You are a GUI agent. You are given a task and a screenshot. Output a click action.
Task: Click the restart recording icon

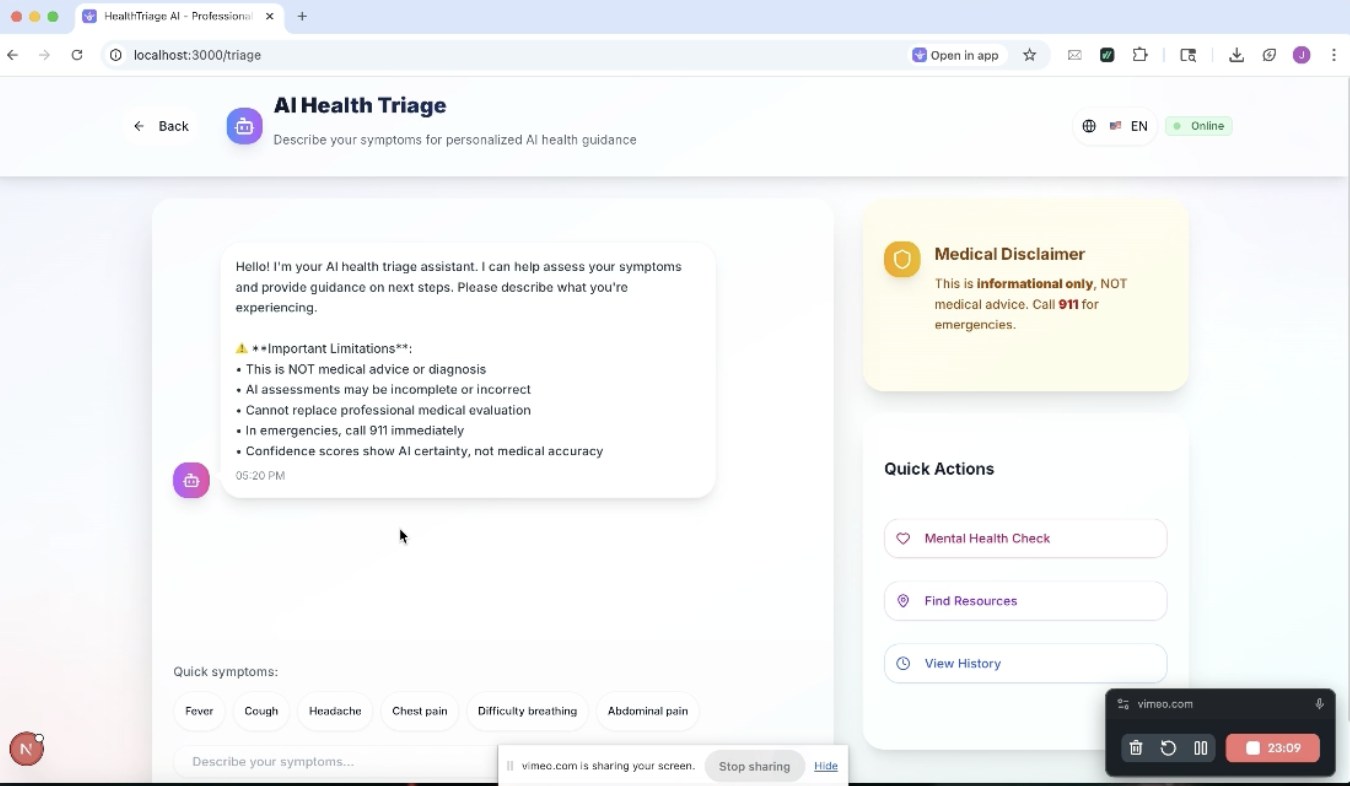pos(1168,748)
